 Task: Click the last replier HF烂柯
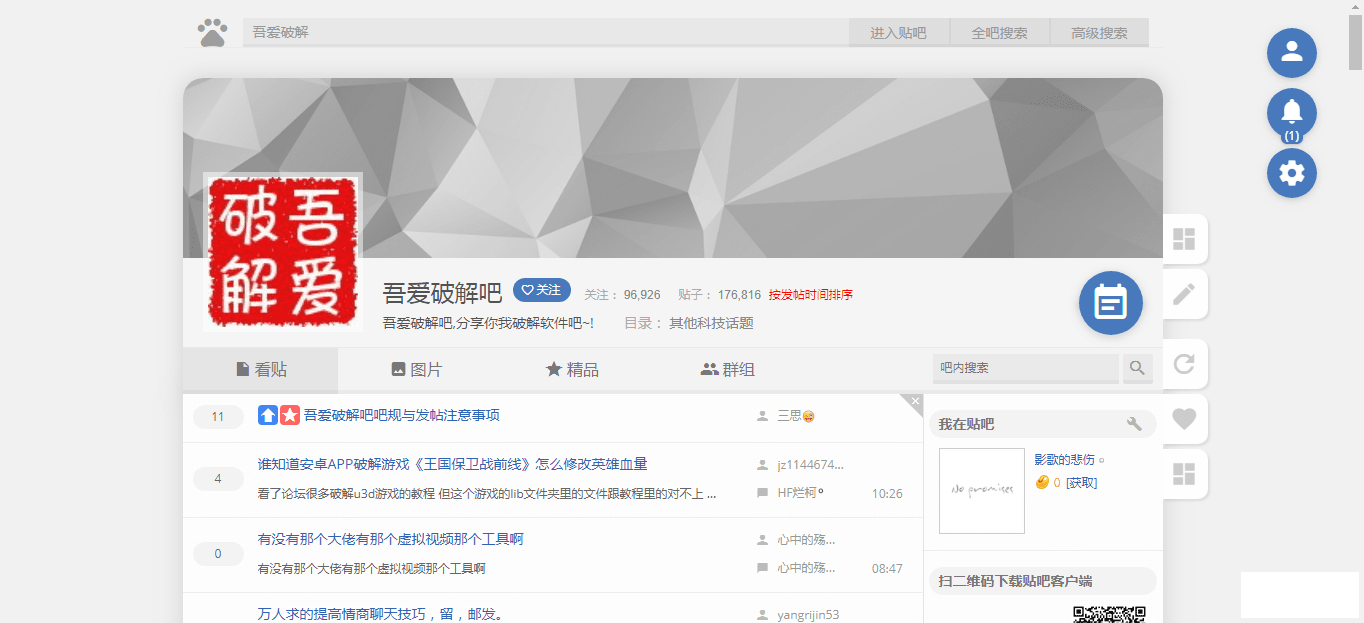[801, 493]
